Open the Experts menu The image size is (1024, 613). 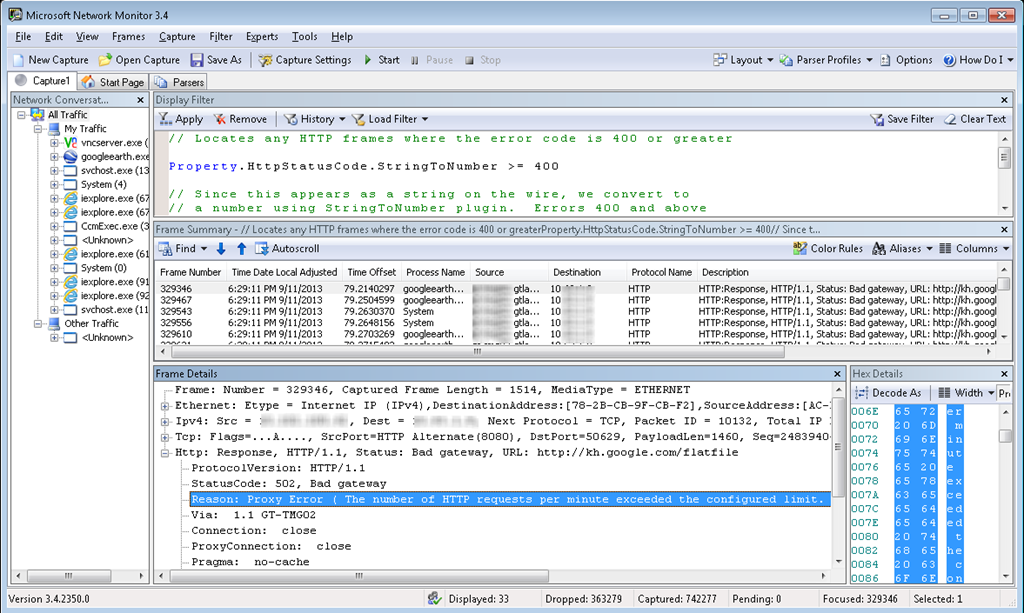pyautogui.click(x=262, y=36)
